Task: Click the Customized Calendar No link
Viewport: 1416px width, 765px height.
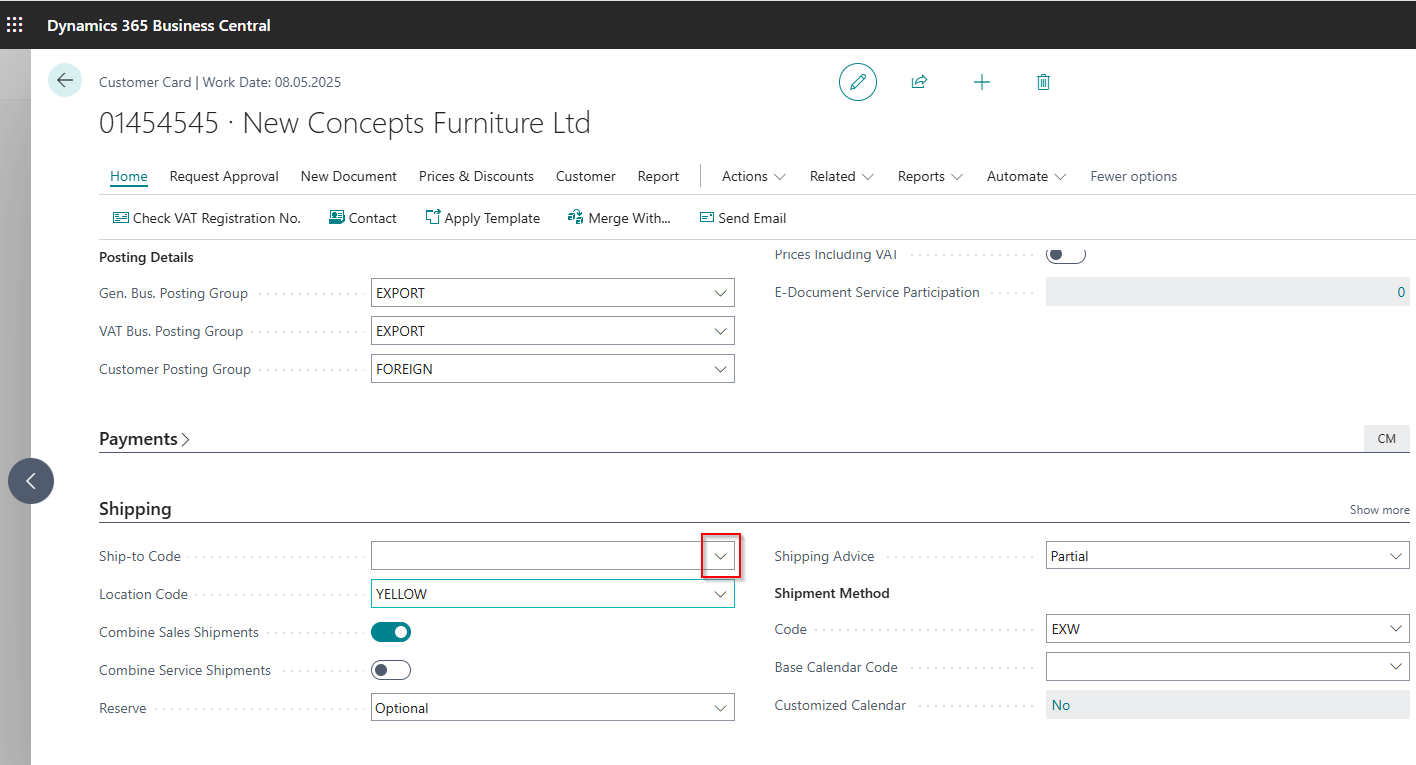Action: [x=1061, y=705]
